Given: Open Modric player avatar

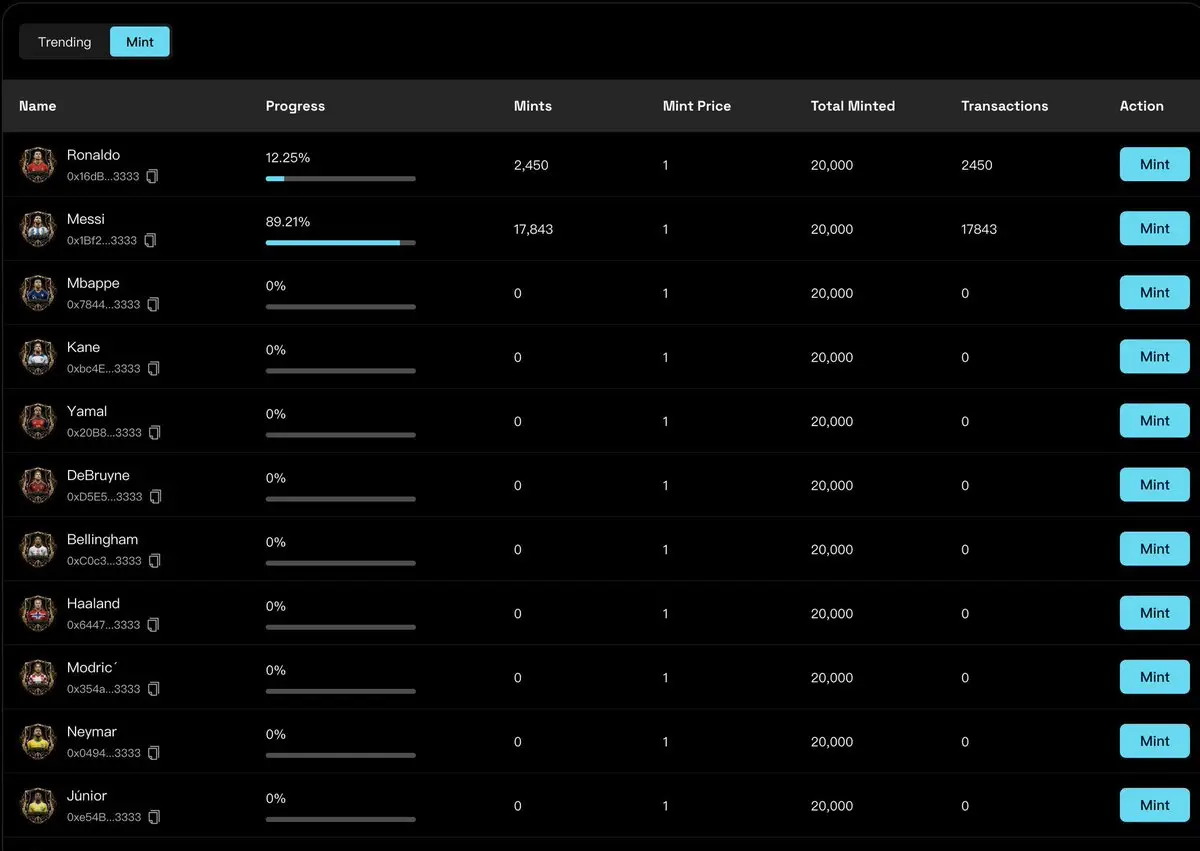Looking at the screenshot, I should click(x=38, y=677).
